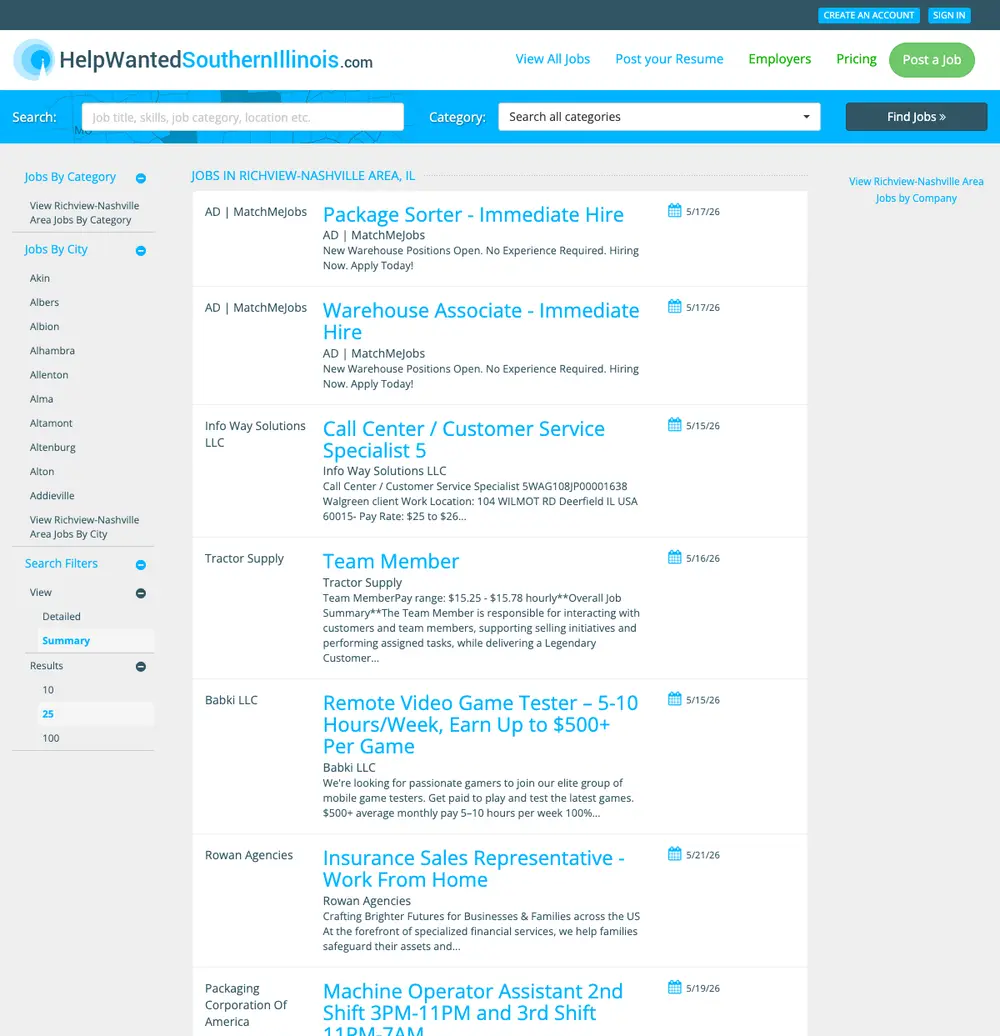
Task: Select the Altenburg city link
Action: 53,448
